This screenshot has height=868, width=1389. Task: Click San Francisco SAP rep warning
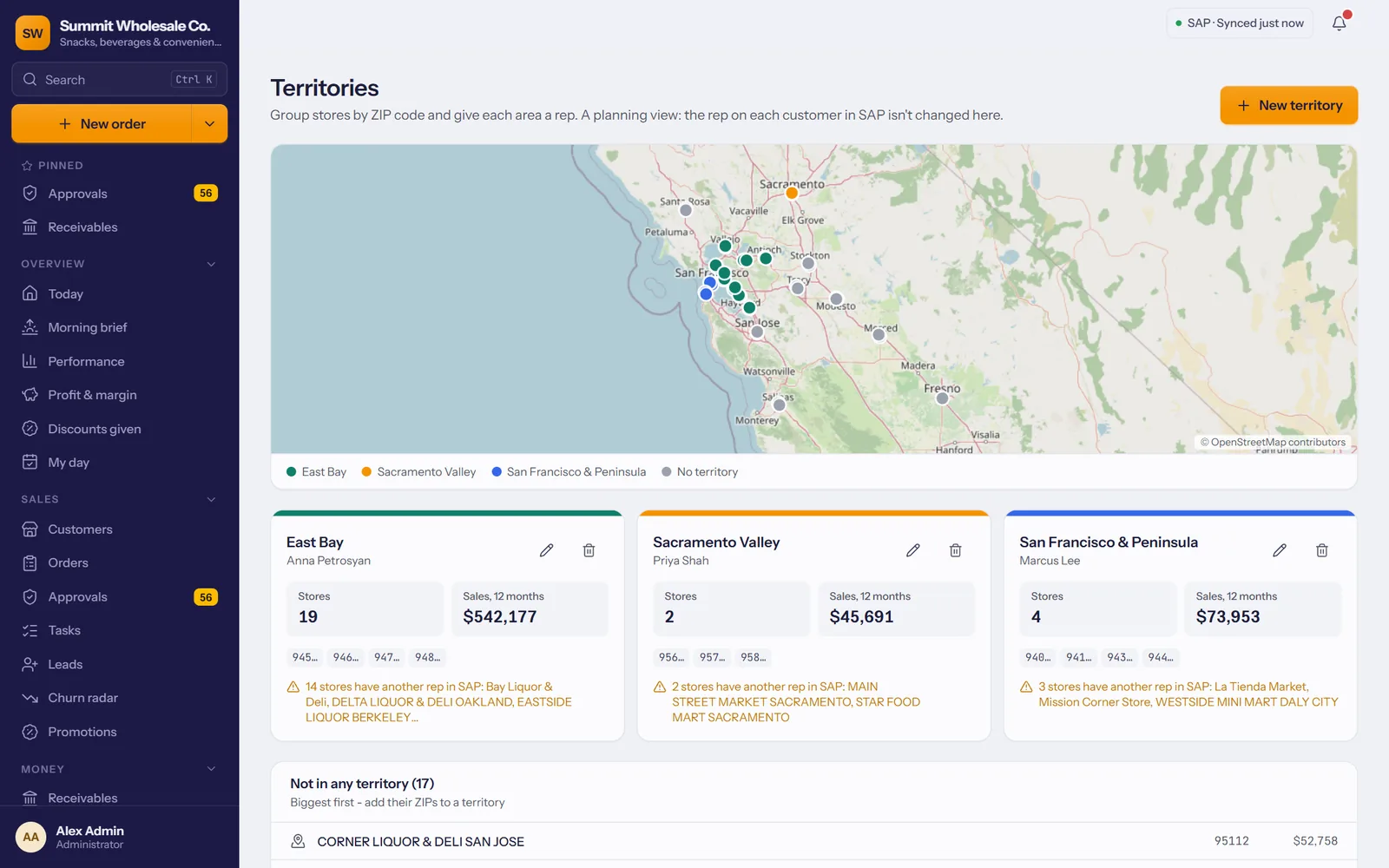pyautogui.click(x=1179, y=694)
